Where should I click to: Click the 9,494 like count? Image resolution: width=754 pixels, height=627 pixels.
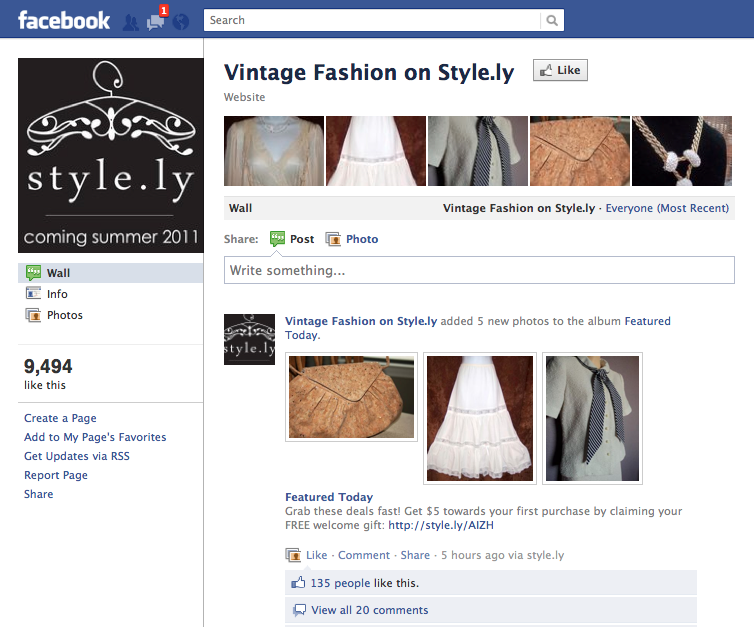point(48,366)
